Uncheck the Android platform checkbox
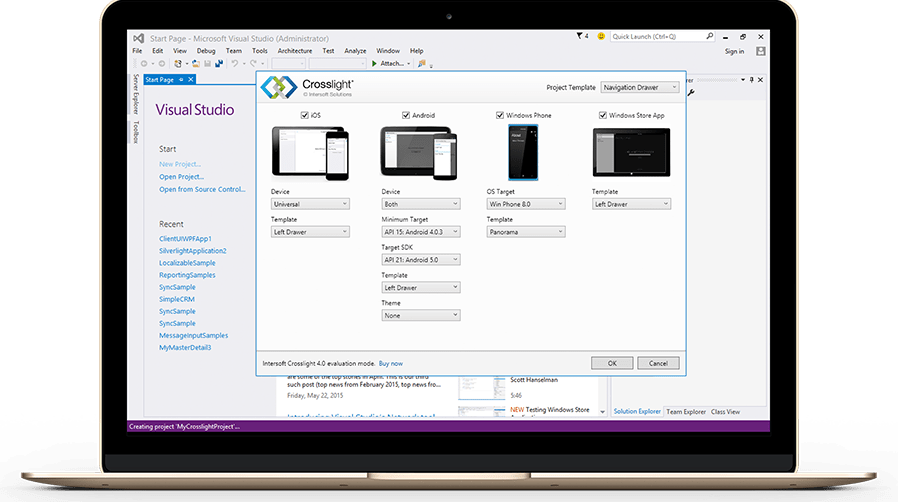Screen dimensions: 898x502 406,115
